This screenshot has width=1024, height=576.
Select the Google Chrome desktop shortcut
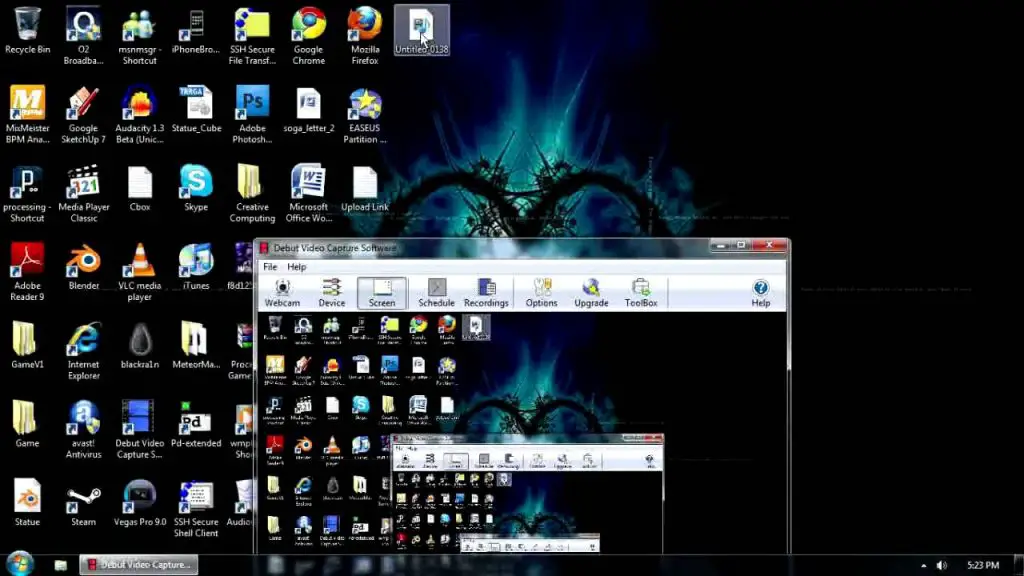(x=308, y=35)
